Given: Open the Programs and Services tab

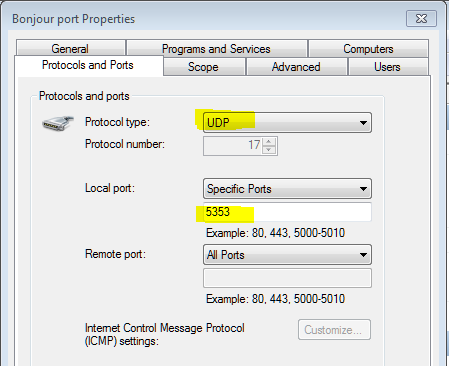Looking at the screenshot, I should point(217,48).
